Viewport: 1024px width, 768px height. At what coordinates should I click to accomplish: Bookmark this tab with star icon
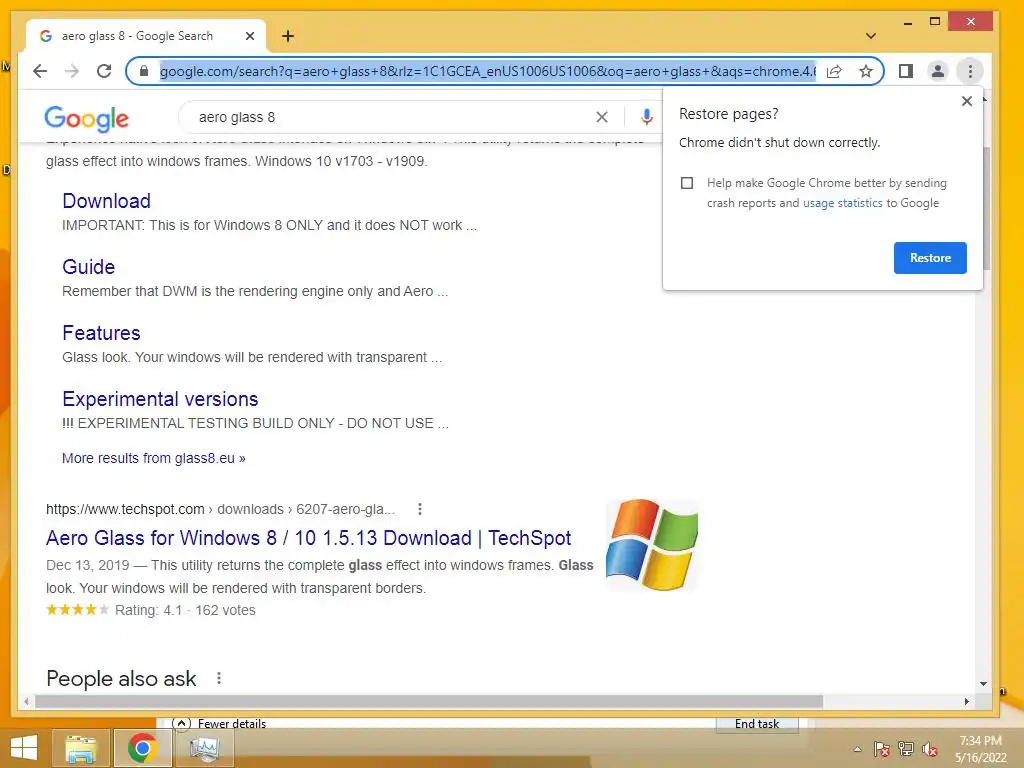[866, 71]
